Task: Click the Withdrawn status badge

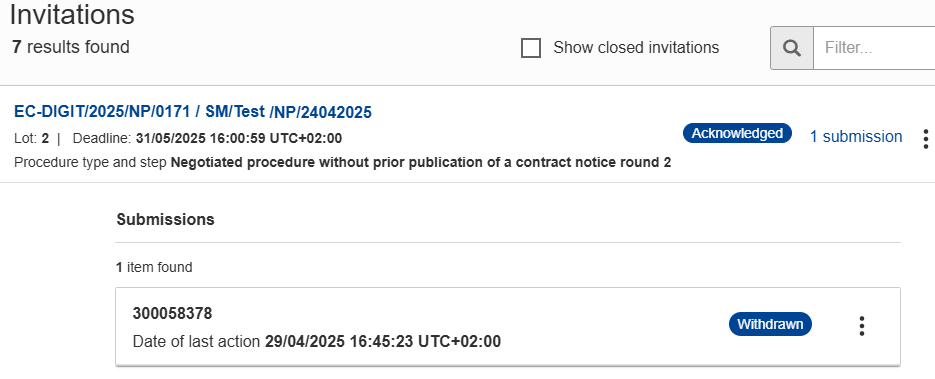Action: point(770,324)
